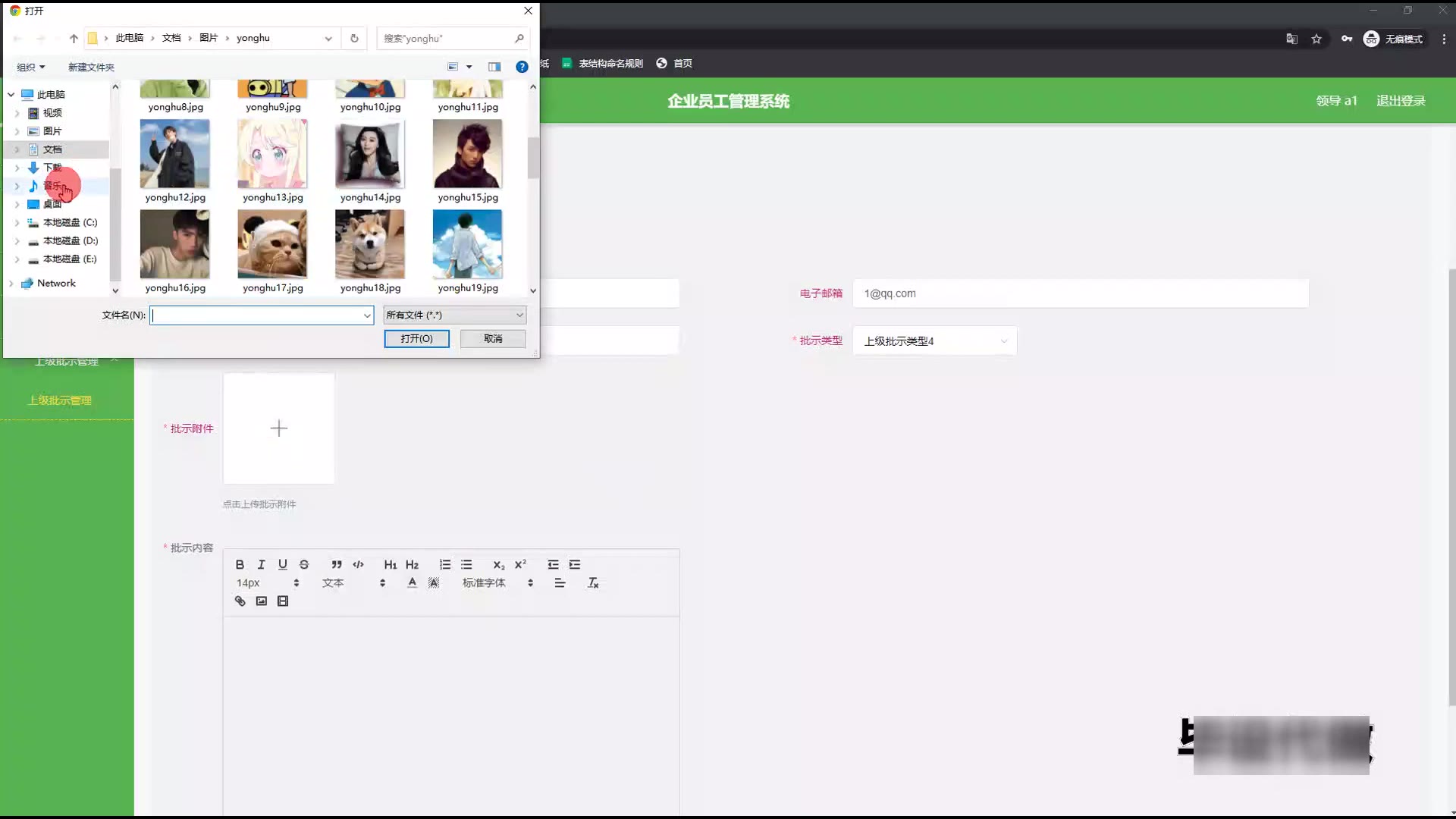This screenshot has width=1456, height=819.
Task: Open the file type filter 所有文件 dropdown
Action: (x=454, y=315)
